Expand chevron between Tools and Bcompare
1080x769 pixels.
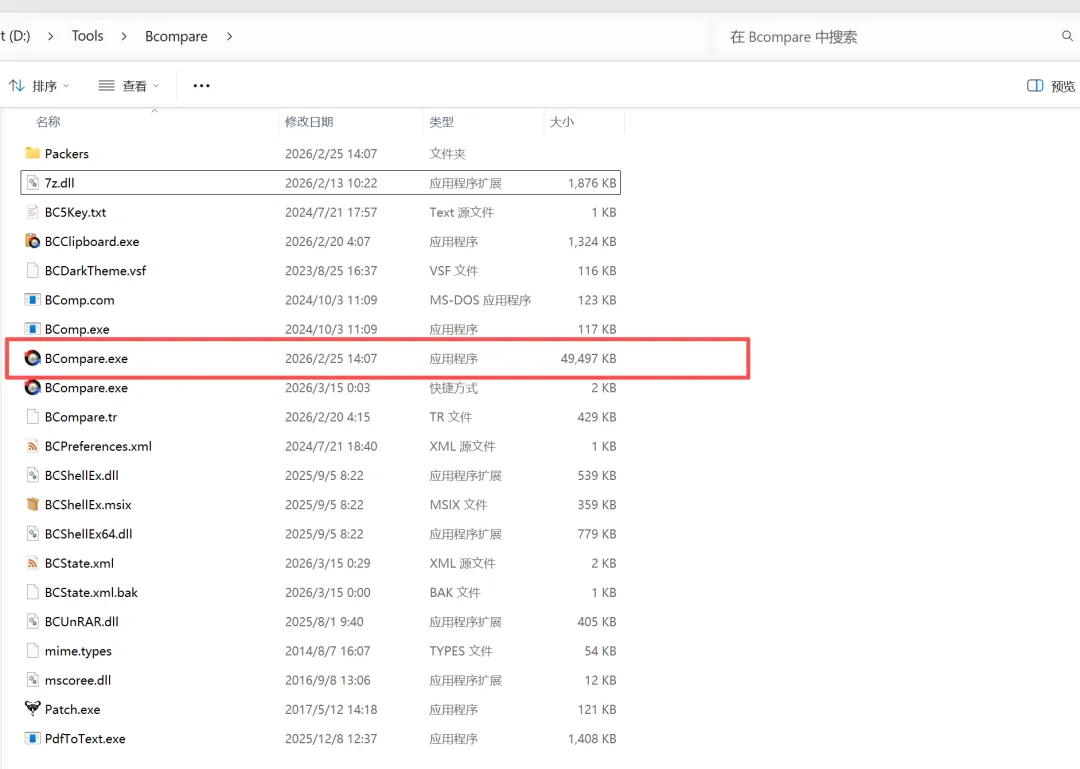[x=124, y=37]
